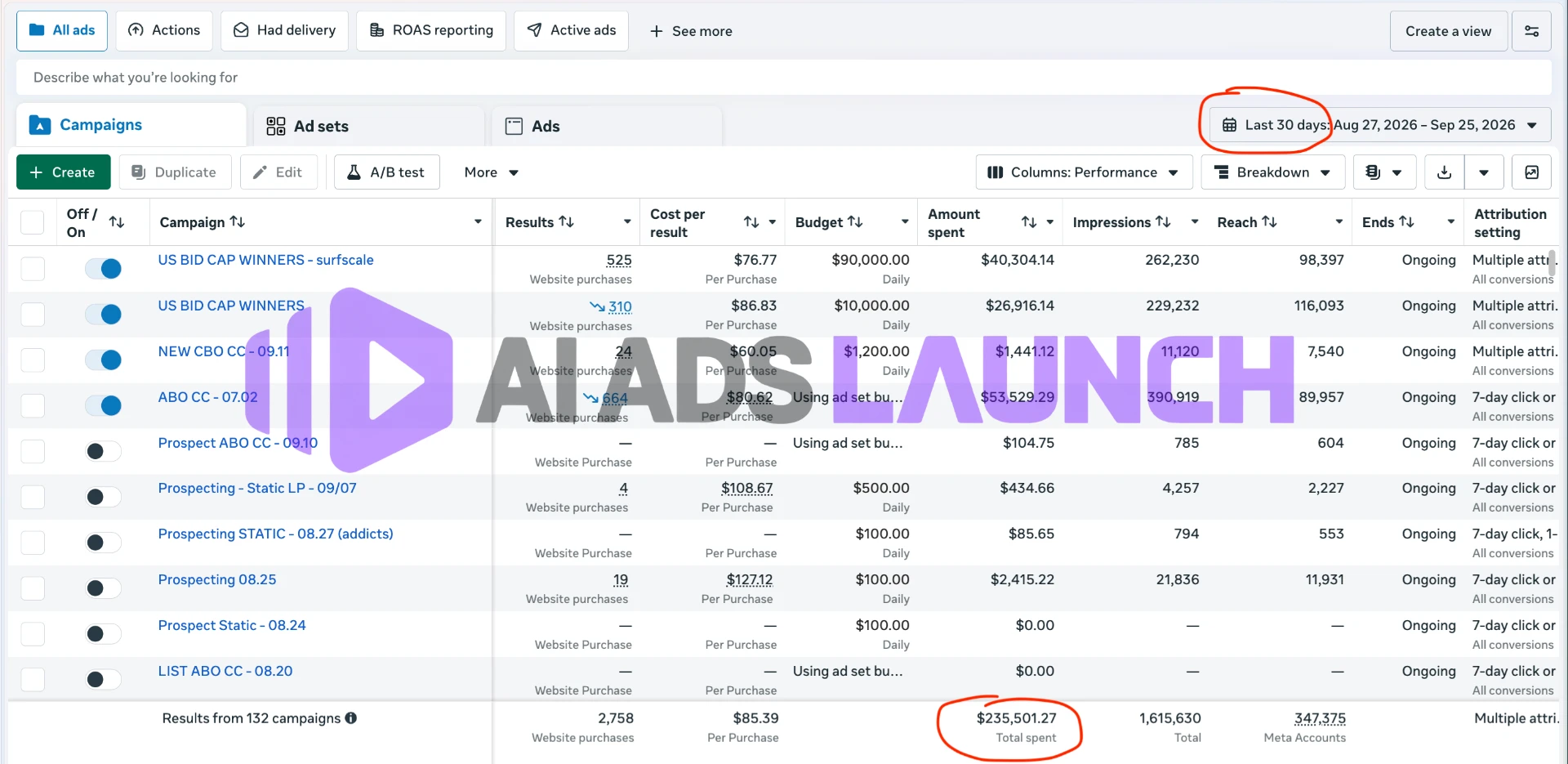The width and height of the screenshot is (1568, 764).
Task: Click Create a view button
Action: [1448, 31]
